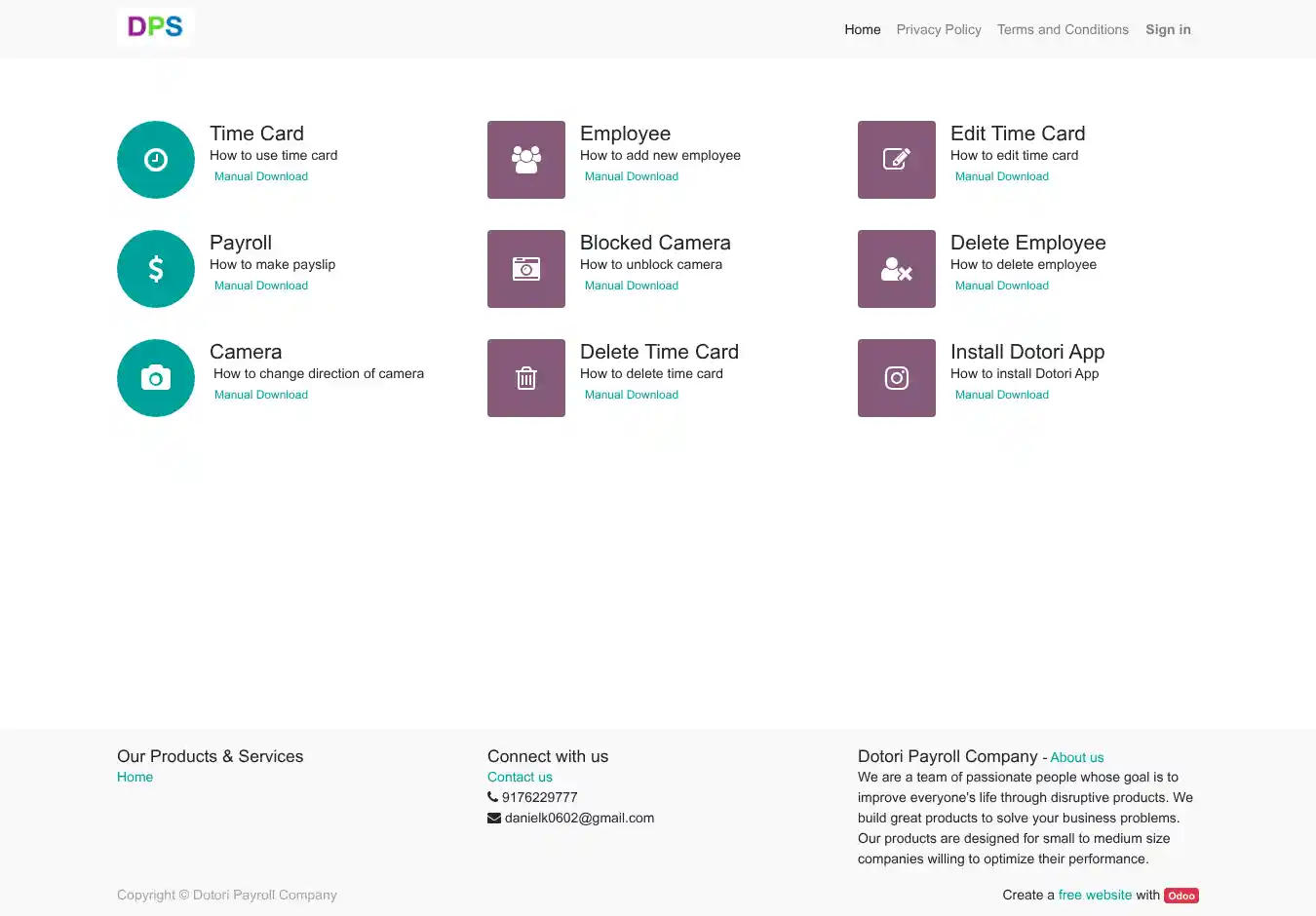The image size is (1316, 916).
Task: Select Home in the top navigation
Action: click(x=862, y=29)
